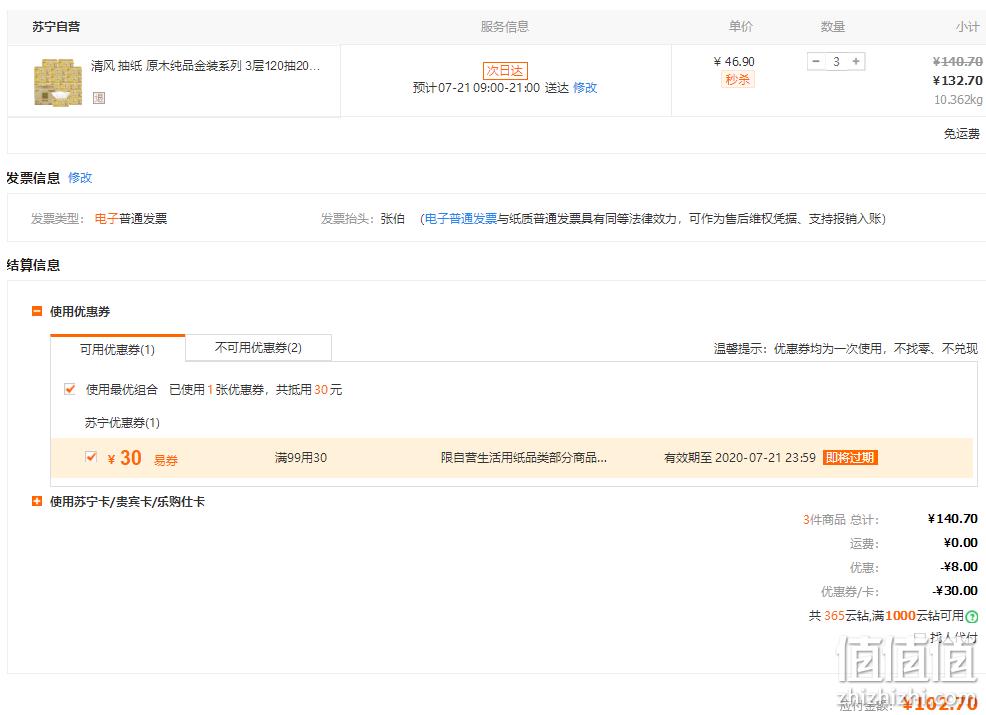Screen dimensions: 986x715
Task: Open the blue 电子普通发票 link in parentheses
Action: (461, 218)
